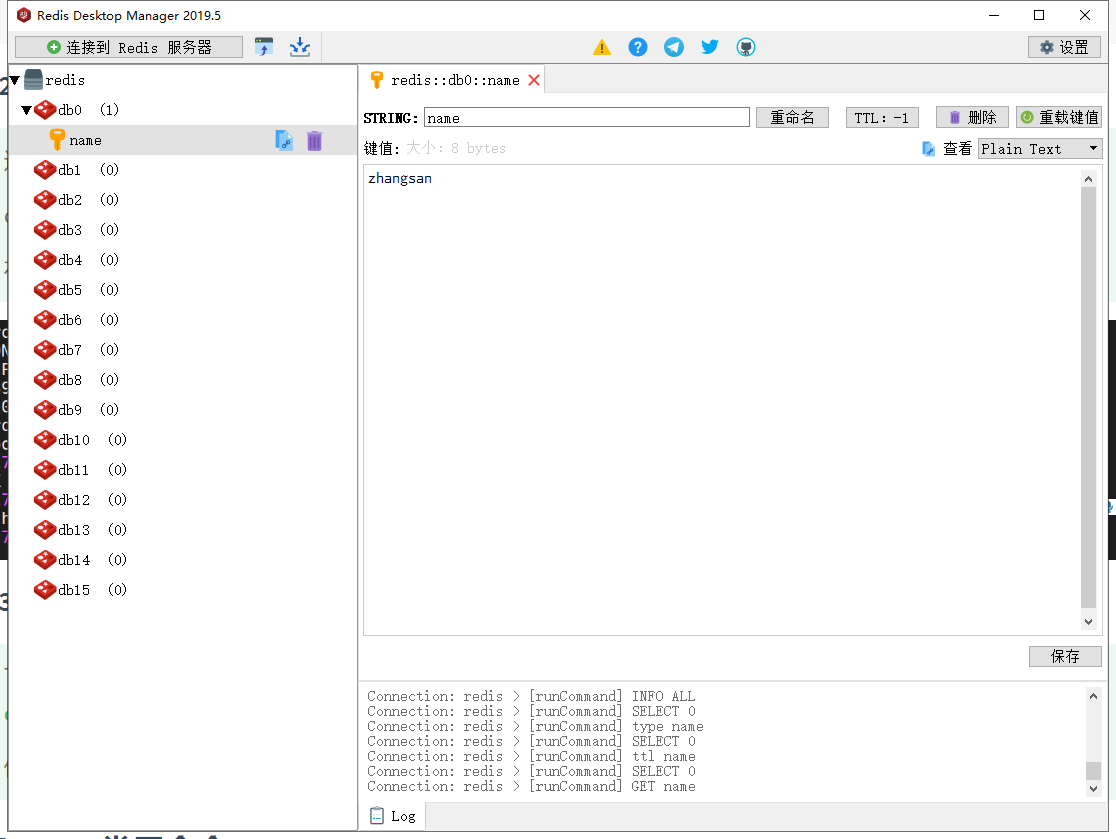Click the Telegram icon

point(673,46)
